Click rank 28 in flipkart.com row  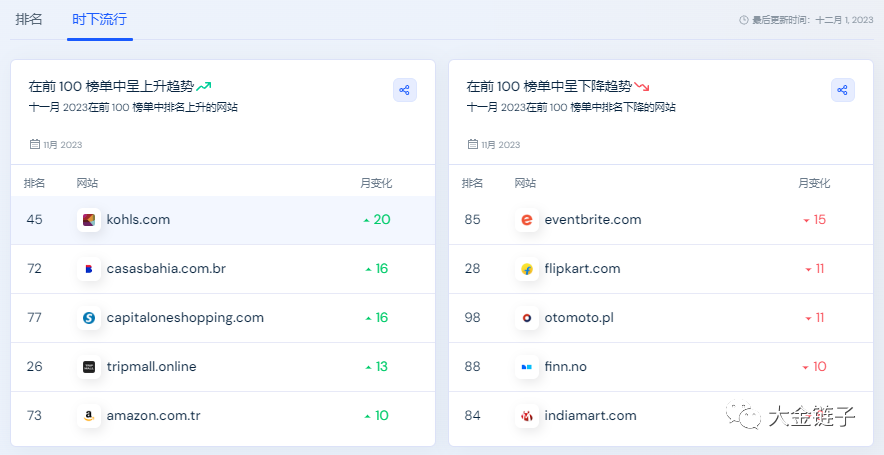tap(472, 268)
